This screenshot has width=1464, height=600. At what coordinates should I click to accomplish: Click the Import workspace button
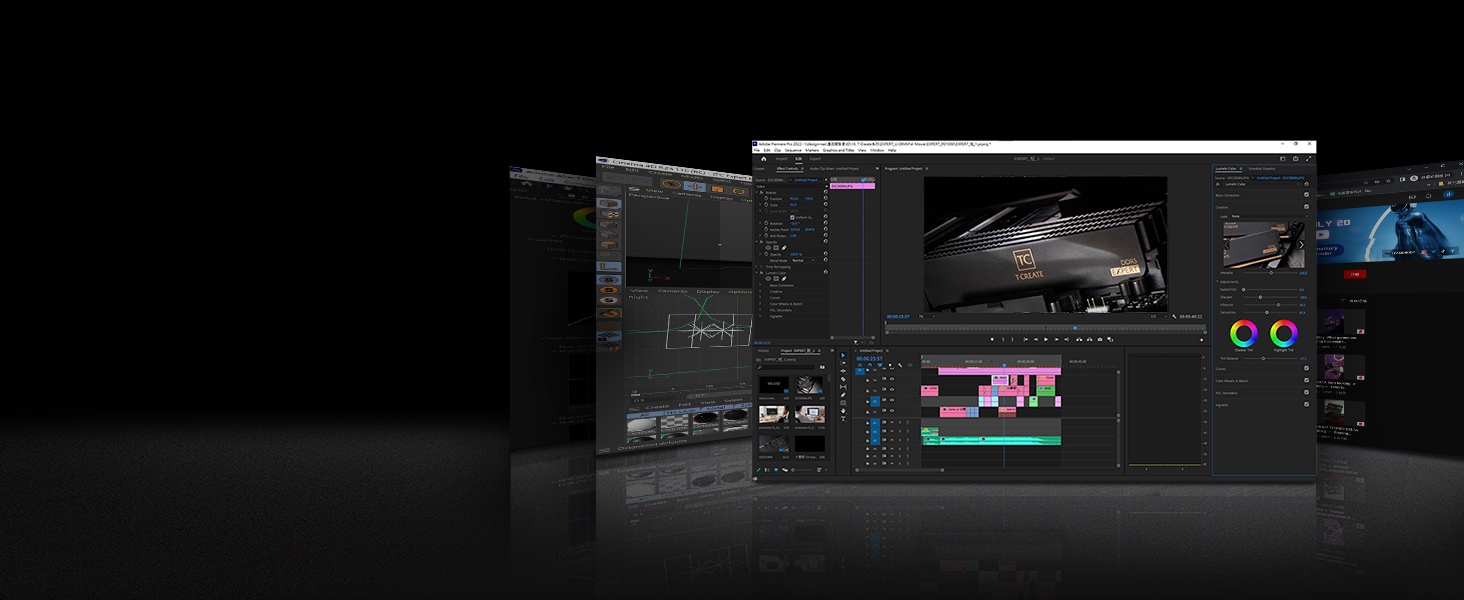[781, 158]
